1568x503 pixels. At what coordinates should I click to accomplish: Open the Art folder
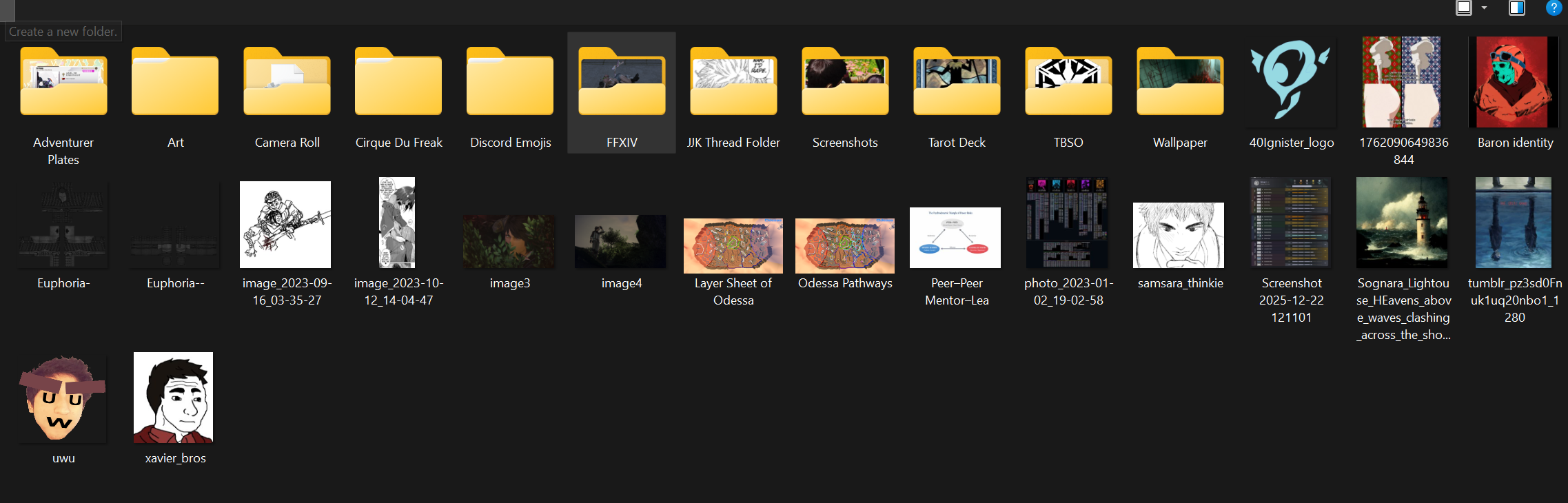pos(175,81)
